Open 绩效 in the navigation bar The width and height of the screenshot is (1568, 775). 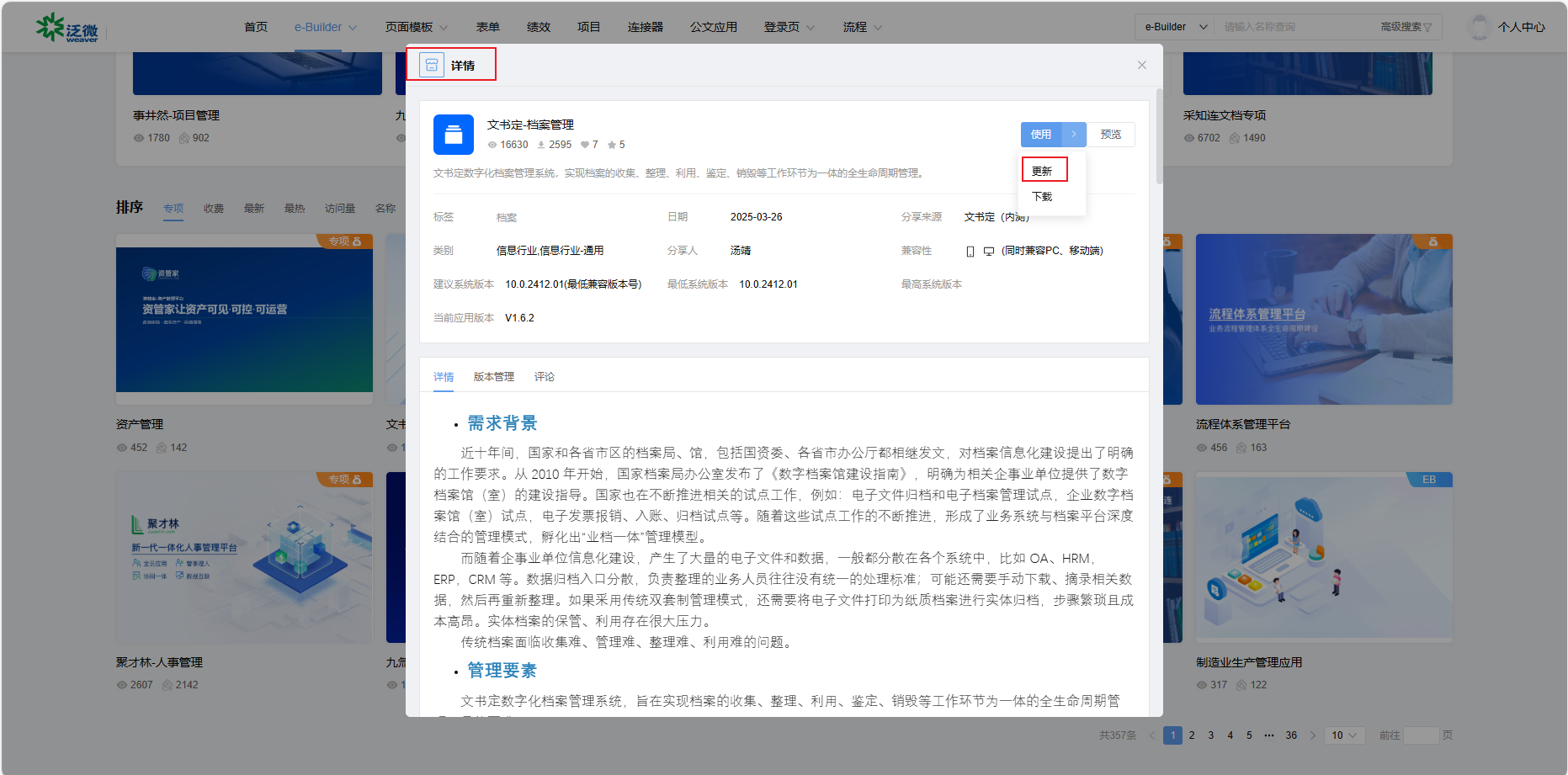coord(539,27)
